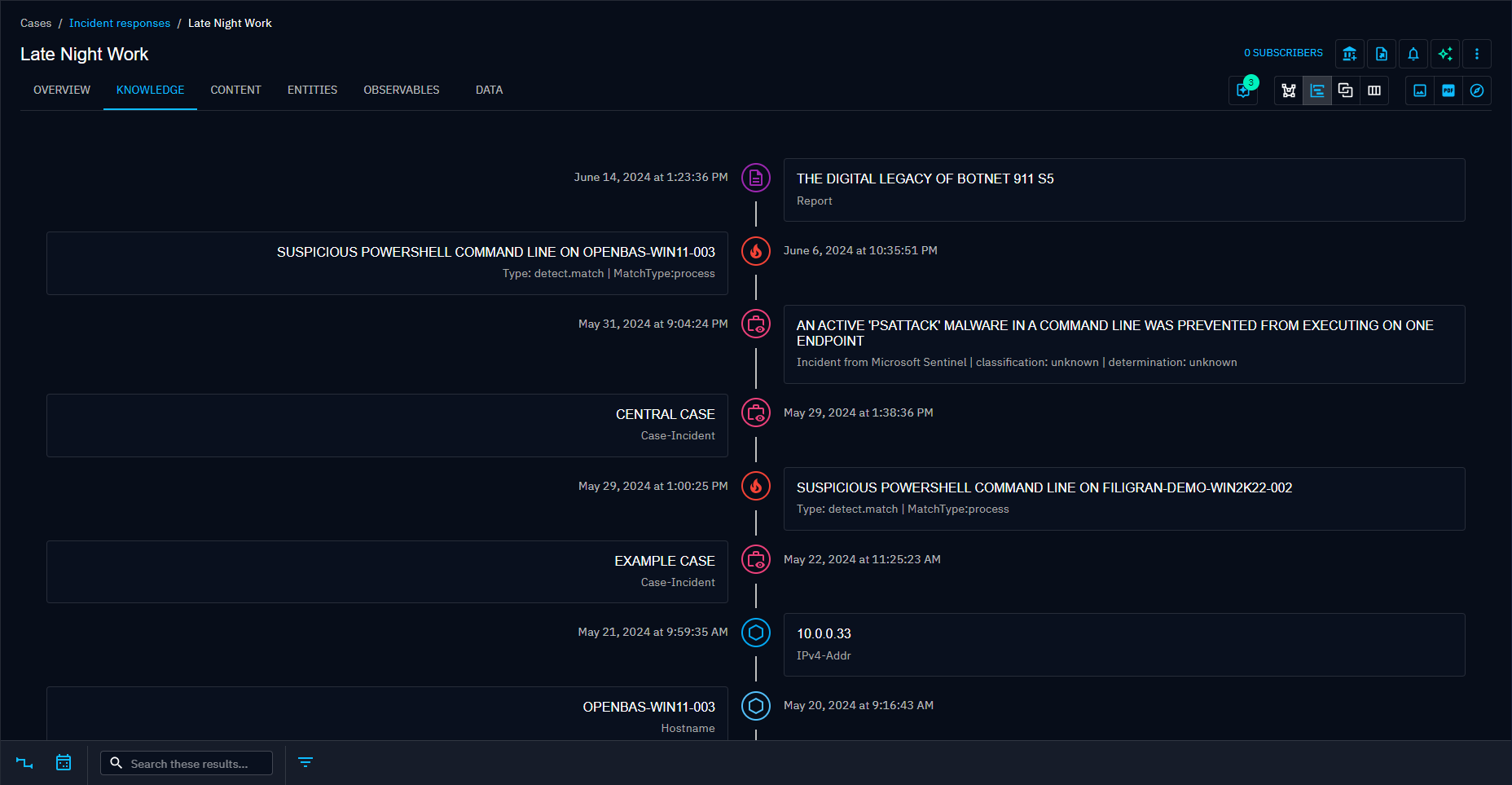
Task: Click the AI sparkle insights button
Action: click(1444, 54)
